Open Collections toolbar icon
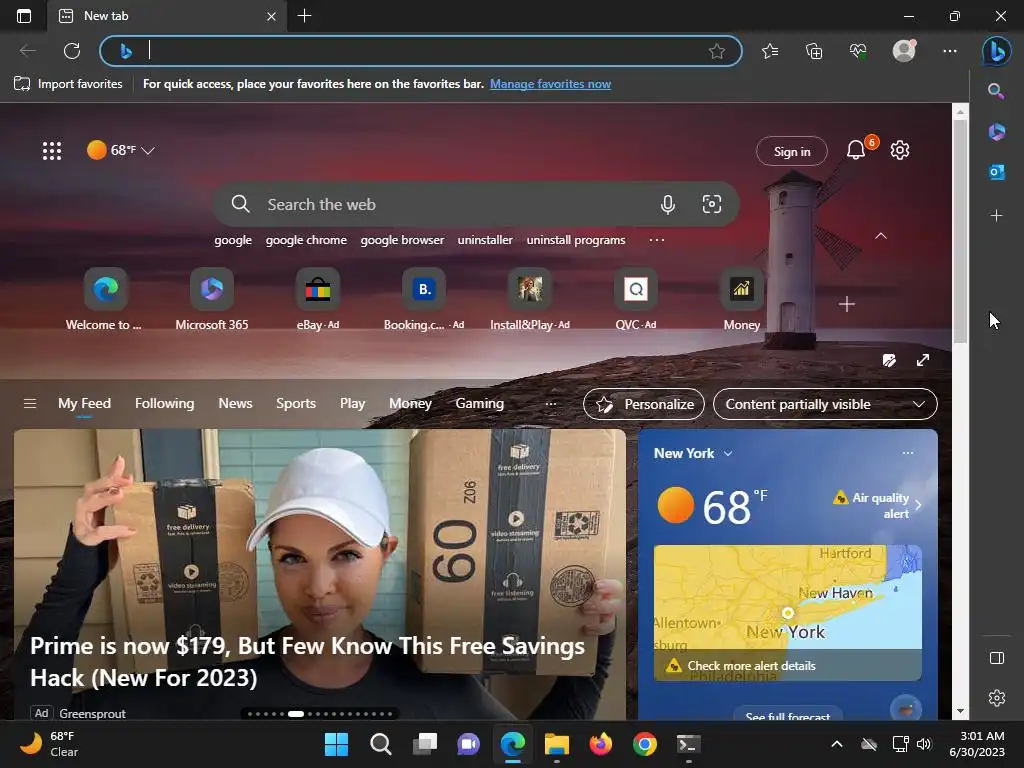Image resolution: width=1024 pixels, height=768 pixels. [x=814, y=51]
